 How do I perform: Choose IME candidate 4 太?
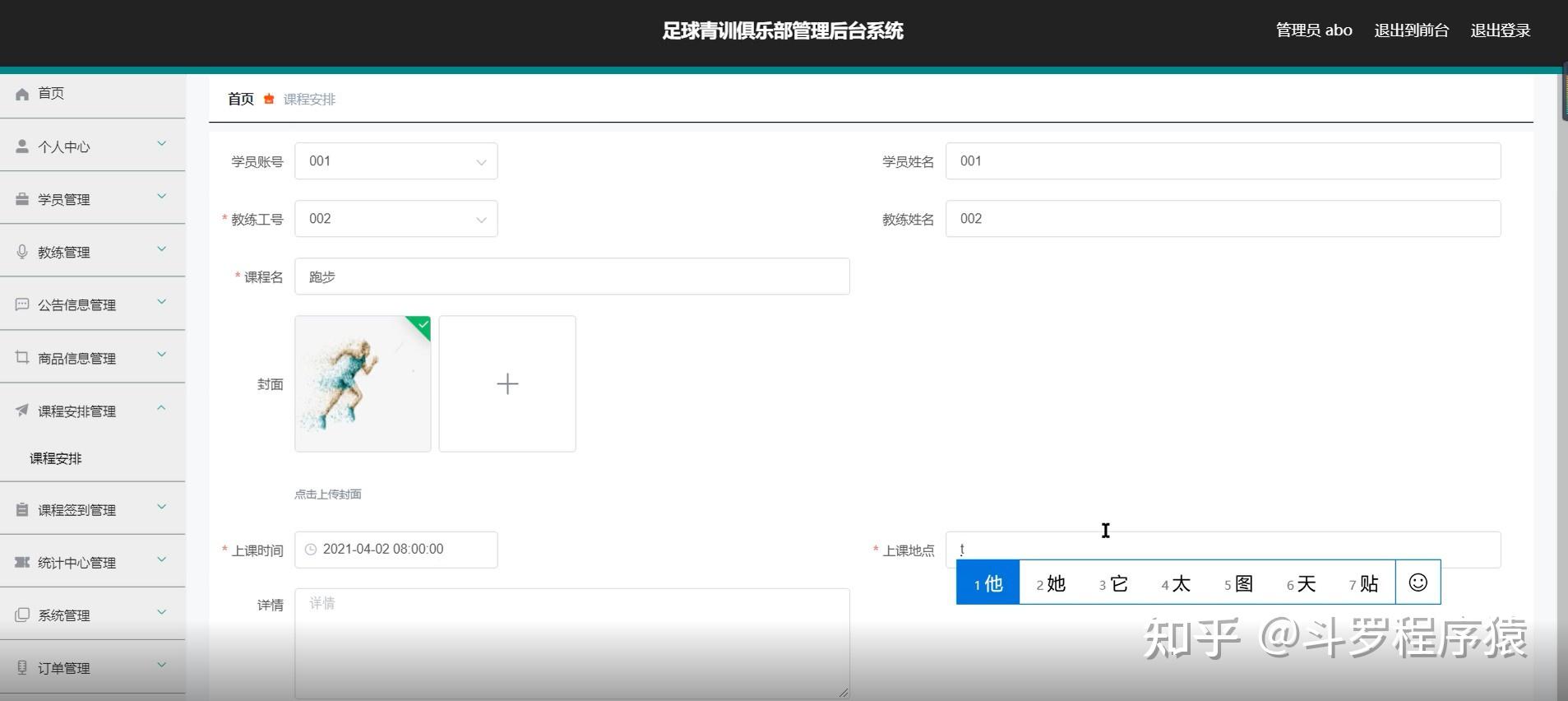coord(1176,583)
